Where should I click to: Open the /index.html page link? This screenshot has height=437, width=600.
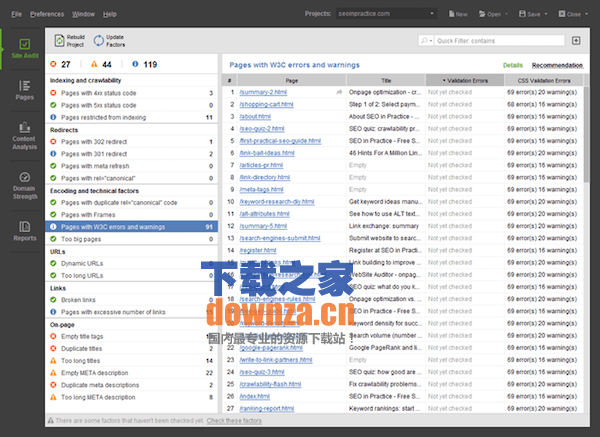[x=254, y=396]
